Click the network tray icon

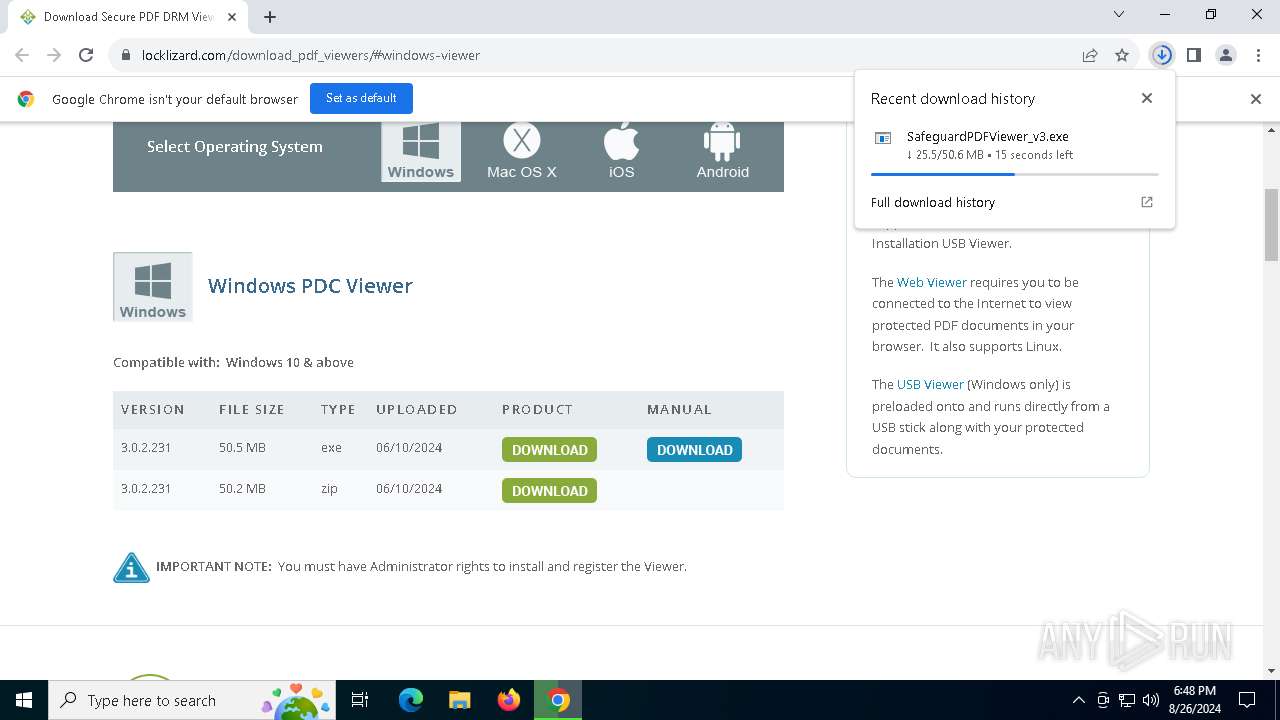tap(1127, 700)
